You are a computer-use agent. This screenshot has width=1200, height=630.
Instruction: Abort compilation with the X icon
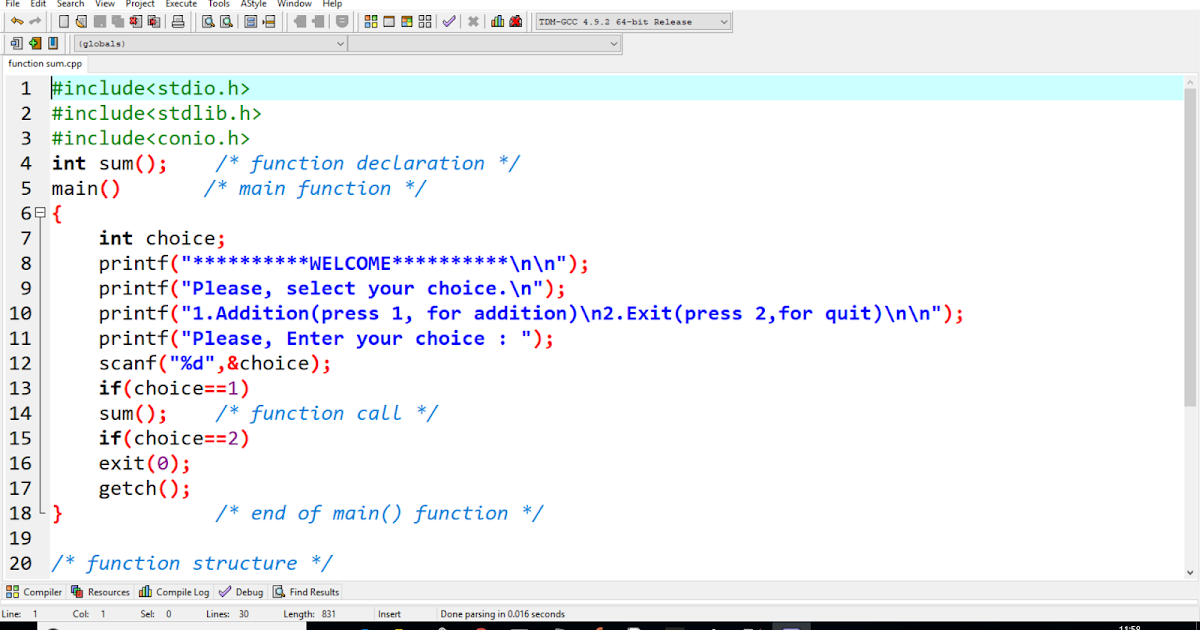click(473, 21)
